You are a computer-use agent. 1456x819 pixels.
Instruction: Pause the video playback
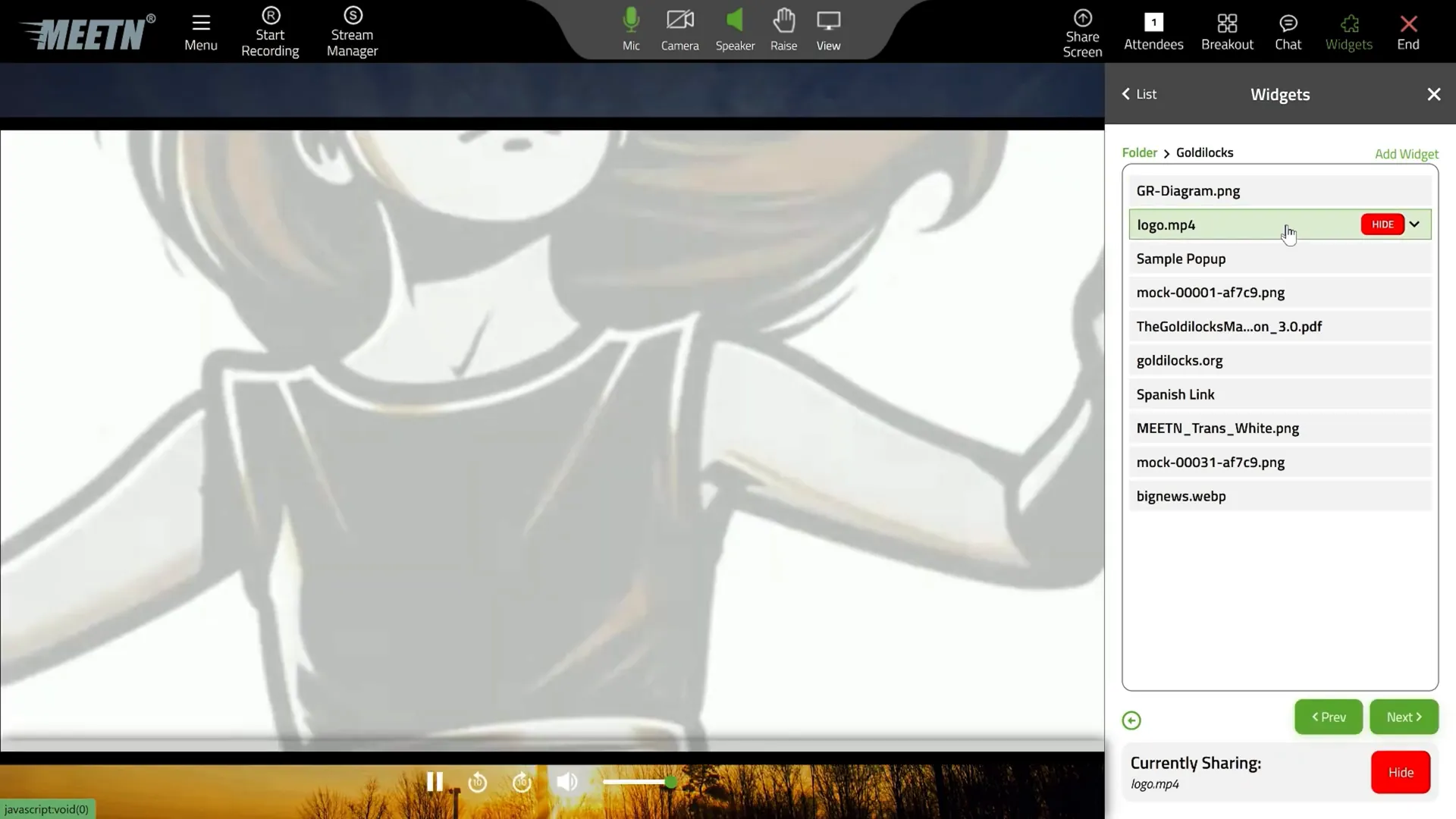click(x=435, y=782)
